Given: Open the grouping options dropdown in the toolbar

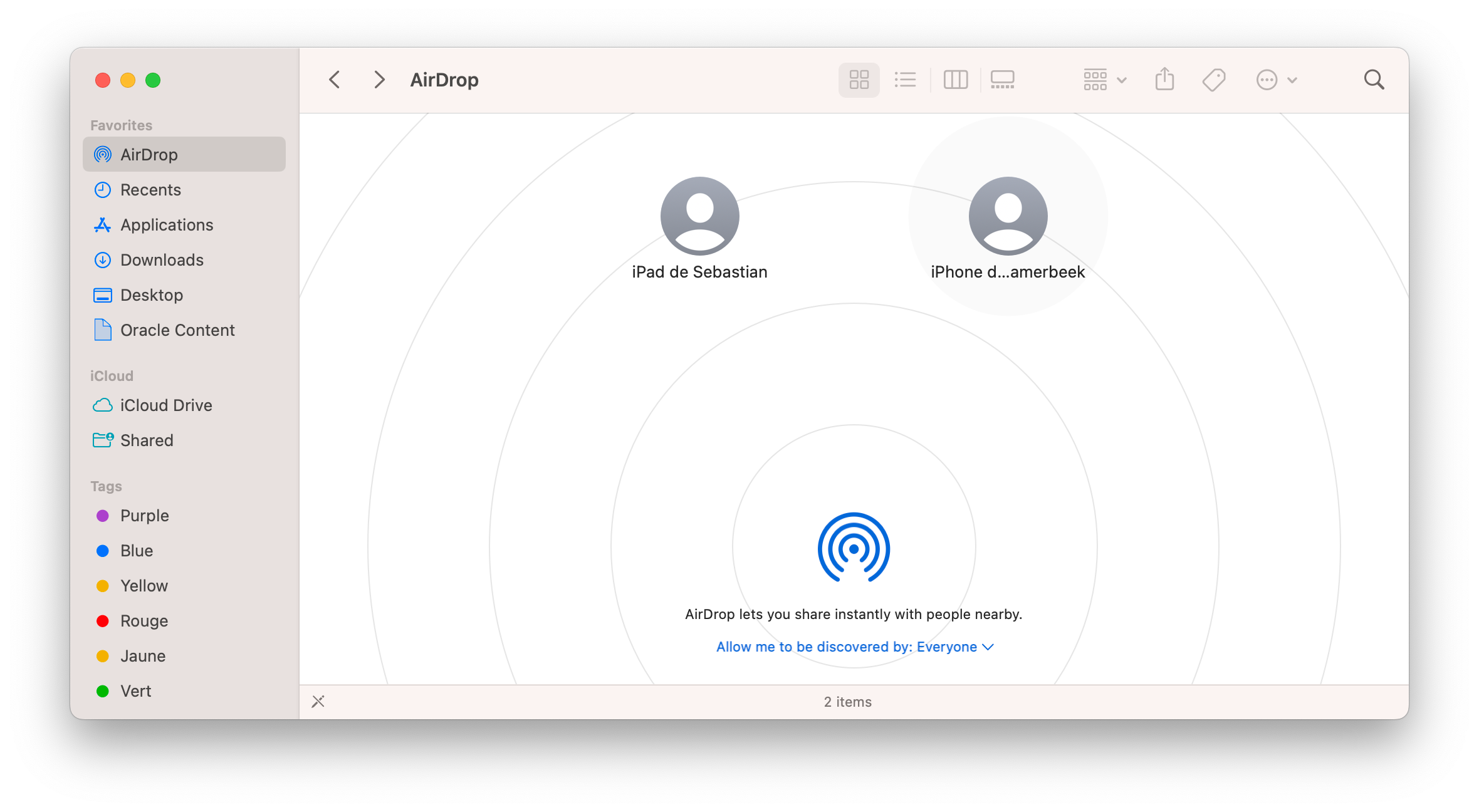Looking at the screenshot, I should click(1104, 80).
